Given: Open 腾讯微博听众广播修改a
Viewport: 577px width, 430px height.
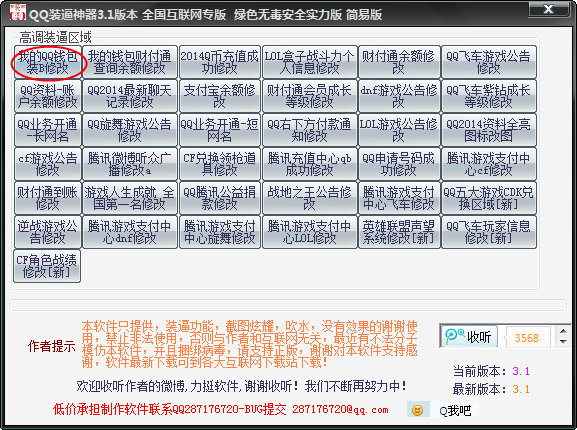Looking at the screenshot, I should (130, 164).
